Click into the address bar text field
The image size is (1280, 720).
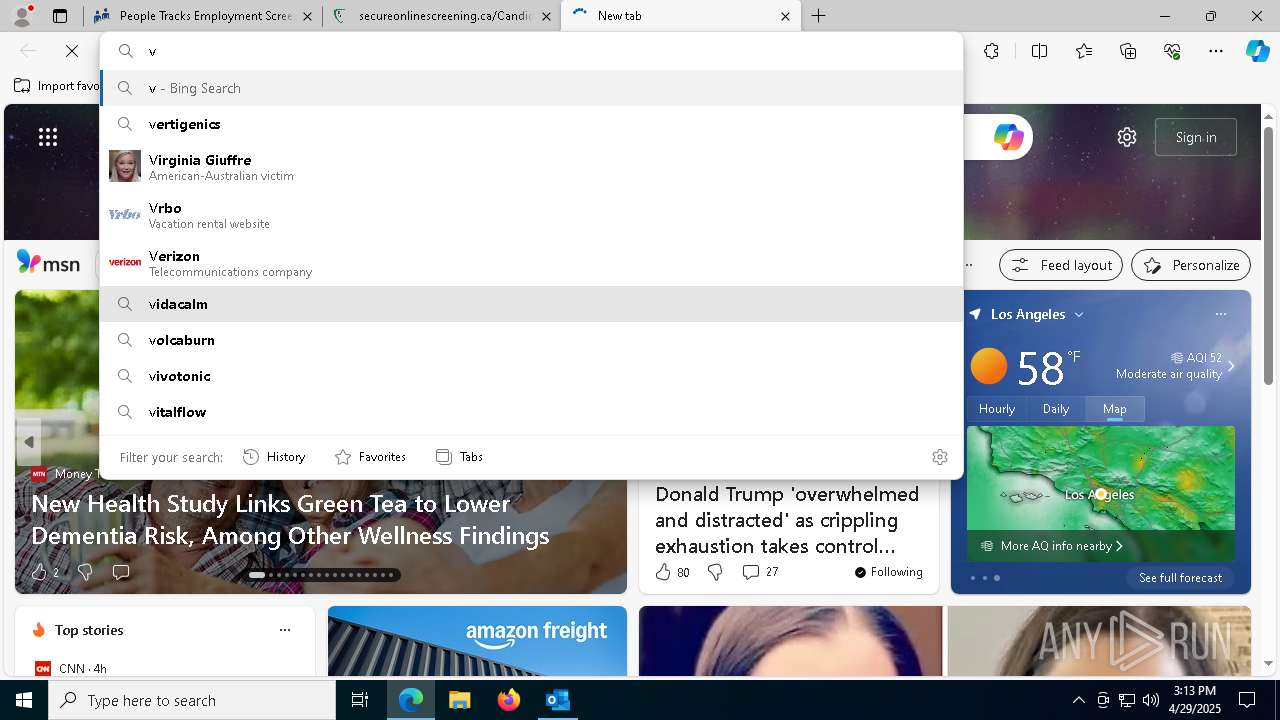coord(550,51)
